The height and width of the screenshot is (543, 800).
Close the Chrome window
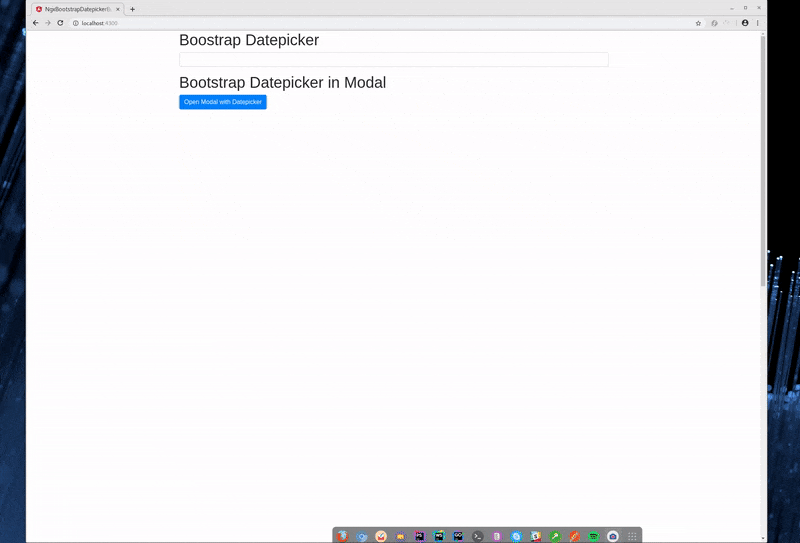tap(759, 8)
